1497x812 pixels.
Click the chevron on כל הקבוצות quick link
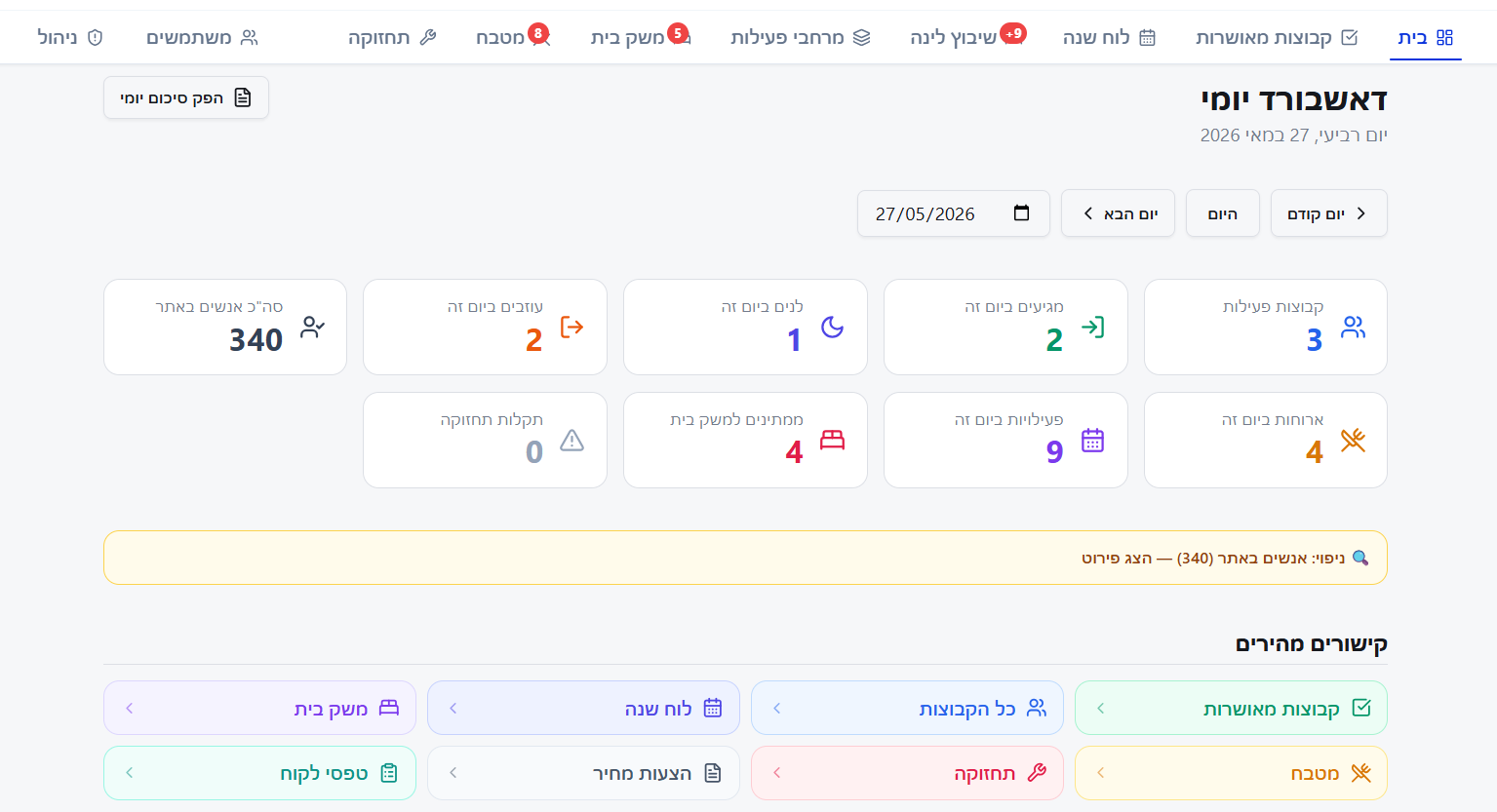click(776, 708)
